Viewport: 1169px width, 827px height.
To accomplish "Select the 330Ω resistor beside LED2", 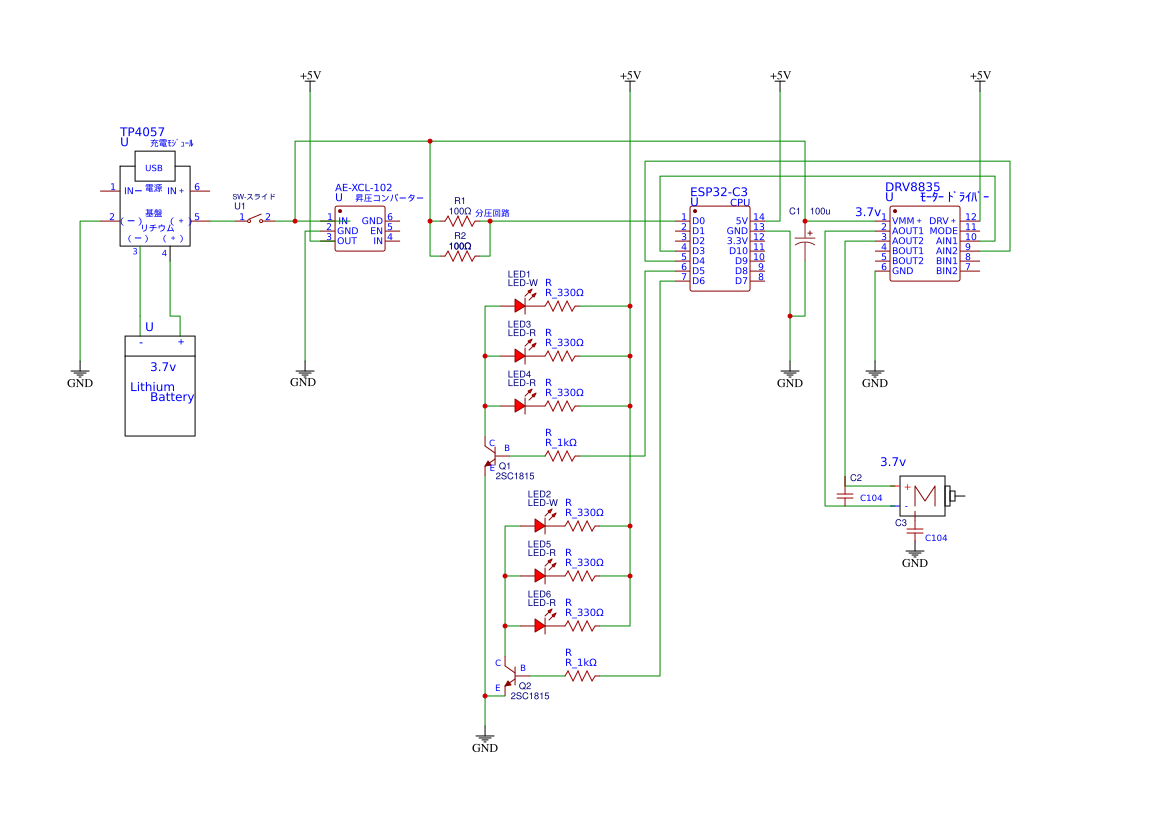I will coord(581,526).
